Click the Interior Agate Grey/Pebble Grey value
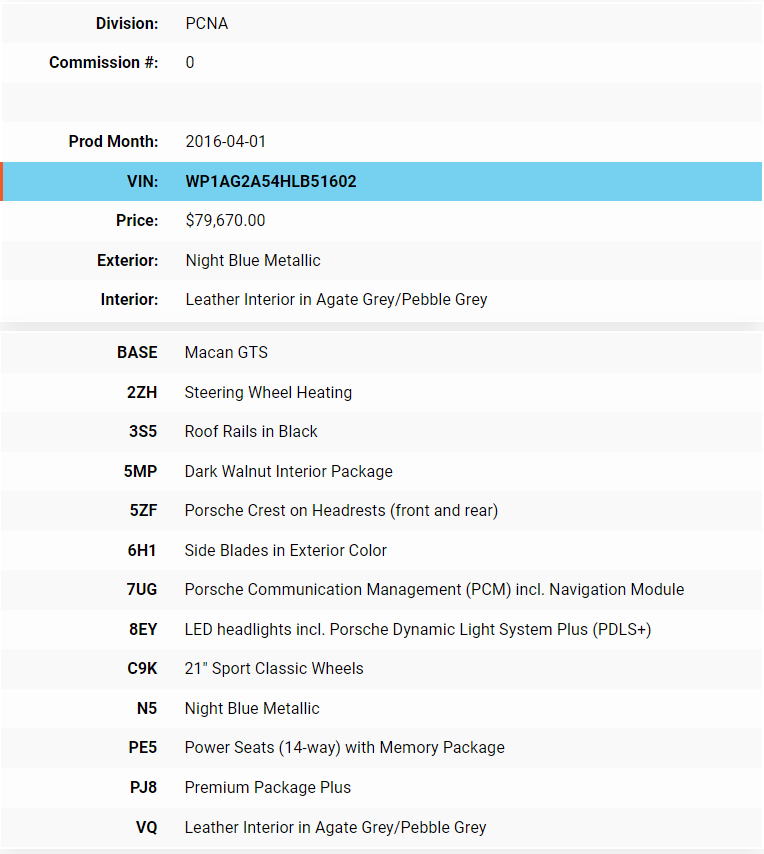The image size is (764, 854). click(336, 300)
